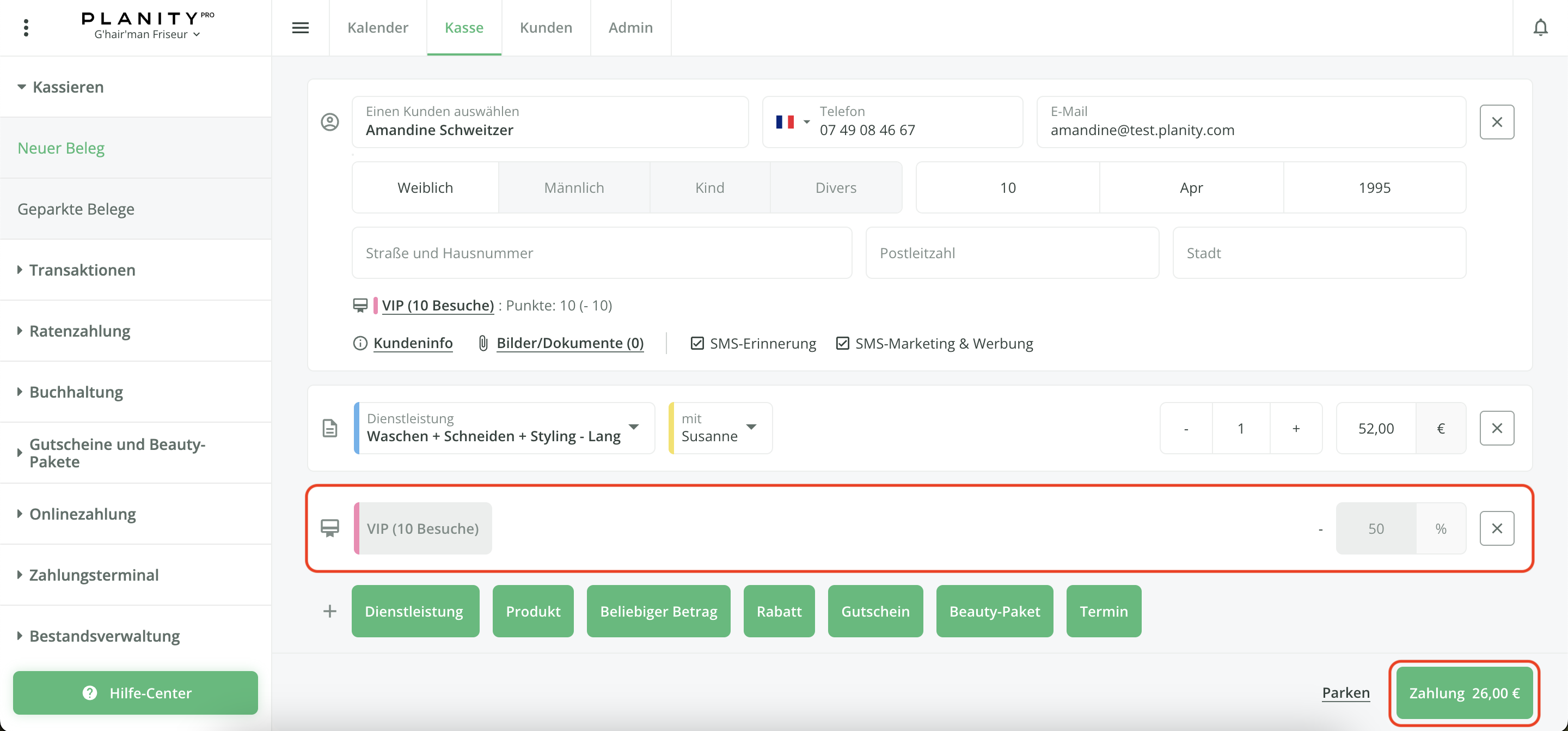This screenshot has width=1568, height=731.
Task: Click the Parken link
Action: coord(1345,693)
